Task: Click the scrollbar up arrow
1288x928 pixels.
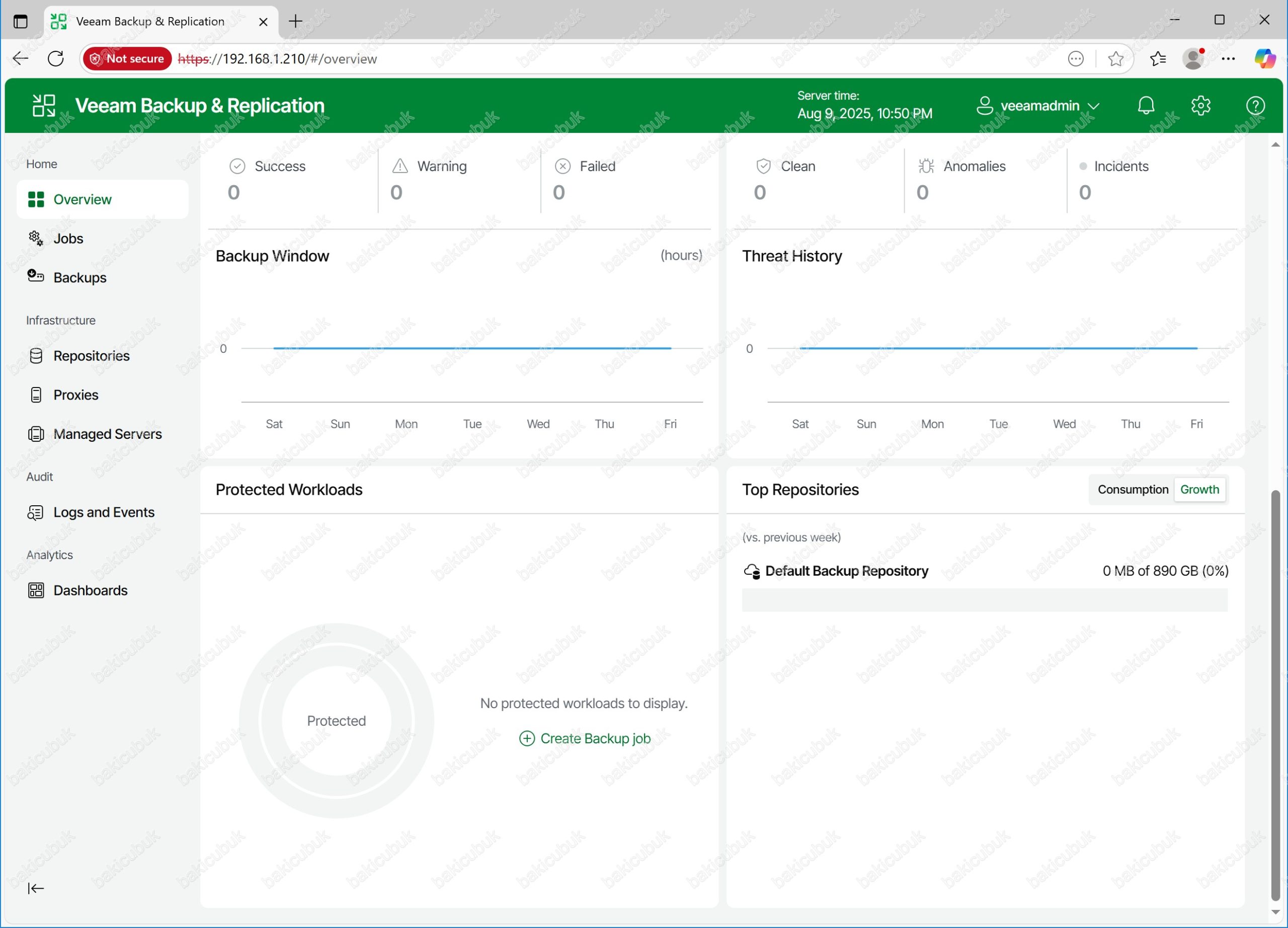Action: (x=1275, y=145)
